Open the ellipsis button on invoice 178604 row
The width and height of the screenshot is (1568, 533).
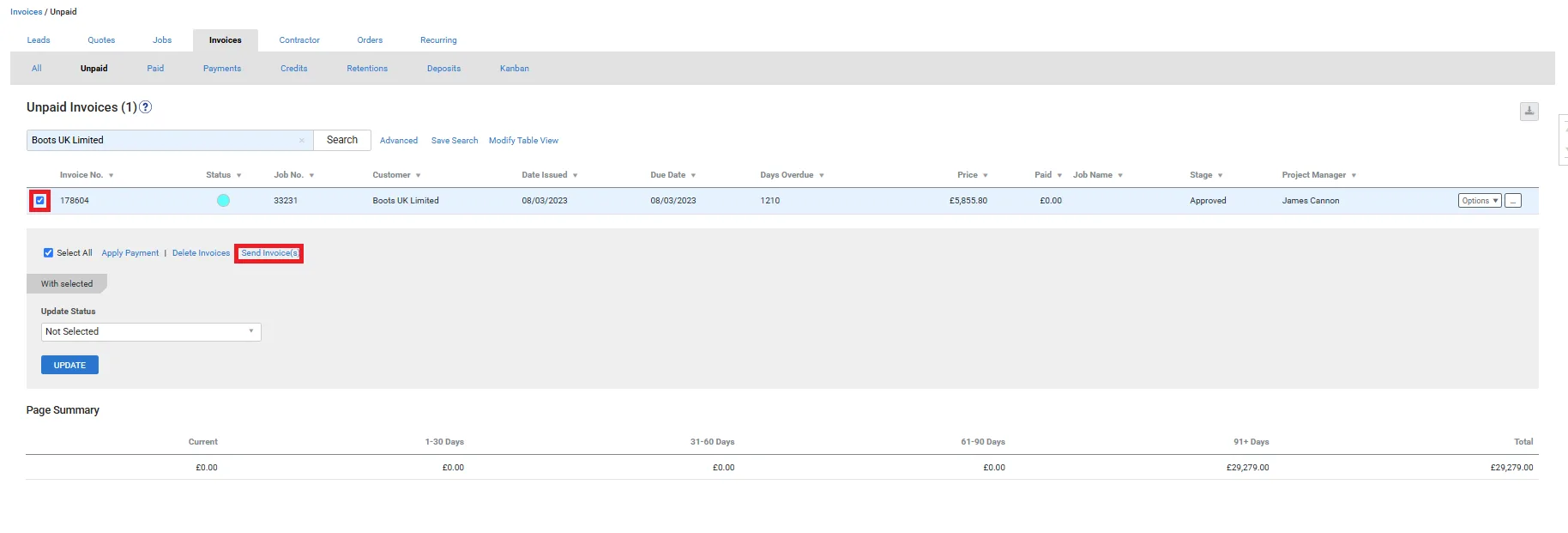click(1513, 201)
